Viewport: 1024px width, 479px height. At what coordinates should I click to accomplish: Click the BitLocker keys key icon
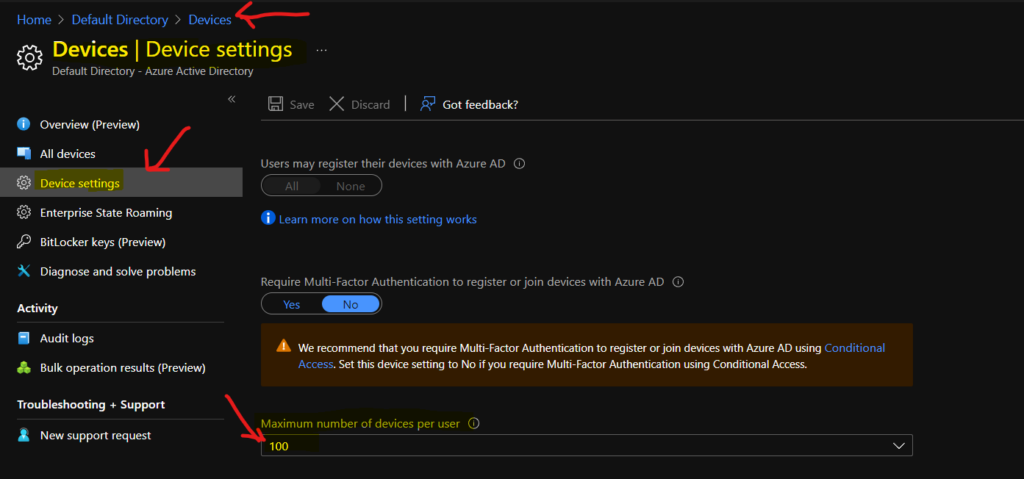coord(24,242)
